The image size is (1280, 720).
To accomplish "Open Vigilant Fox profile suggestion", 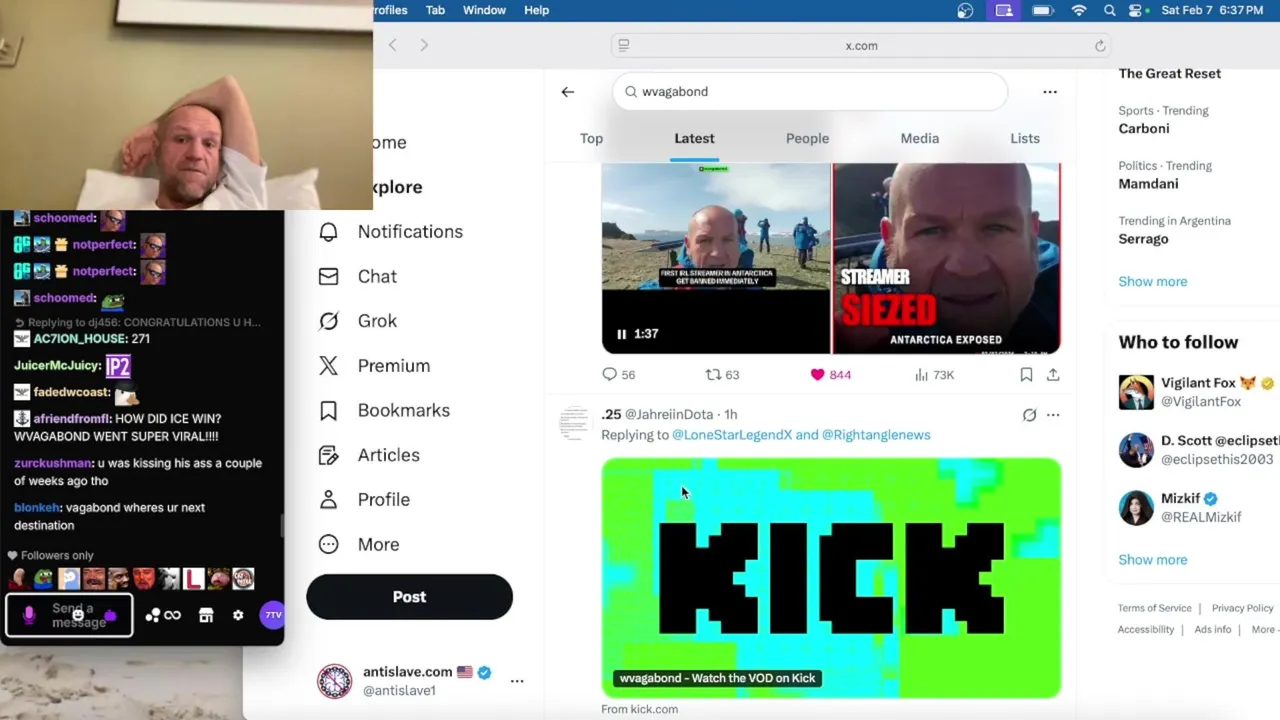I will (x=1199, y=392).
